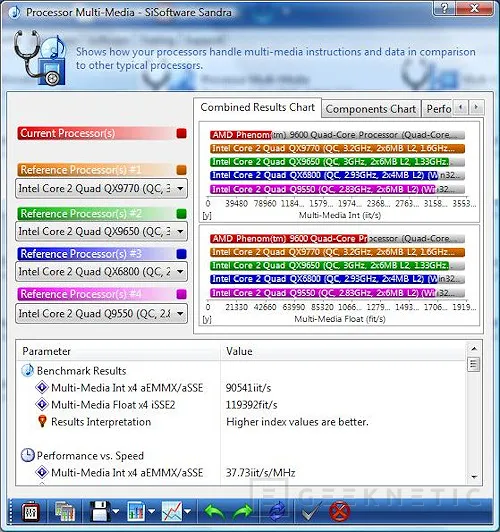
Task: Click the copy results icon in toolbar
Action: pyautogui.click(x=65, y=512)
